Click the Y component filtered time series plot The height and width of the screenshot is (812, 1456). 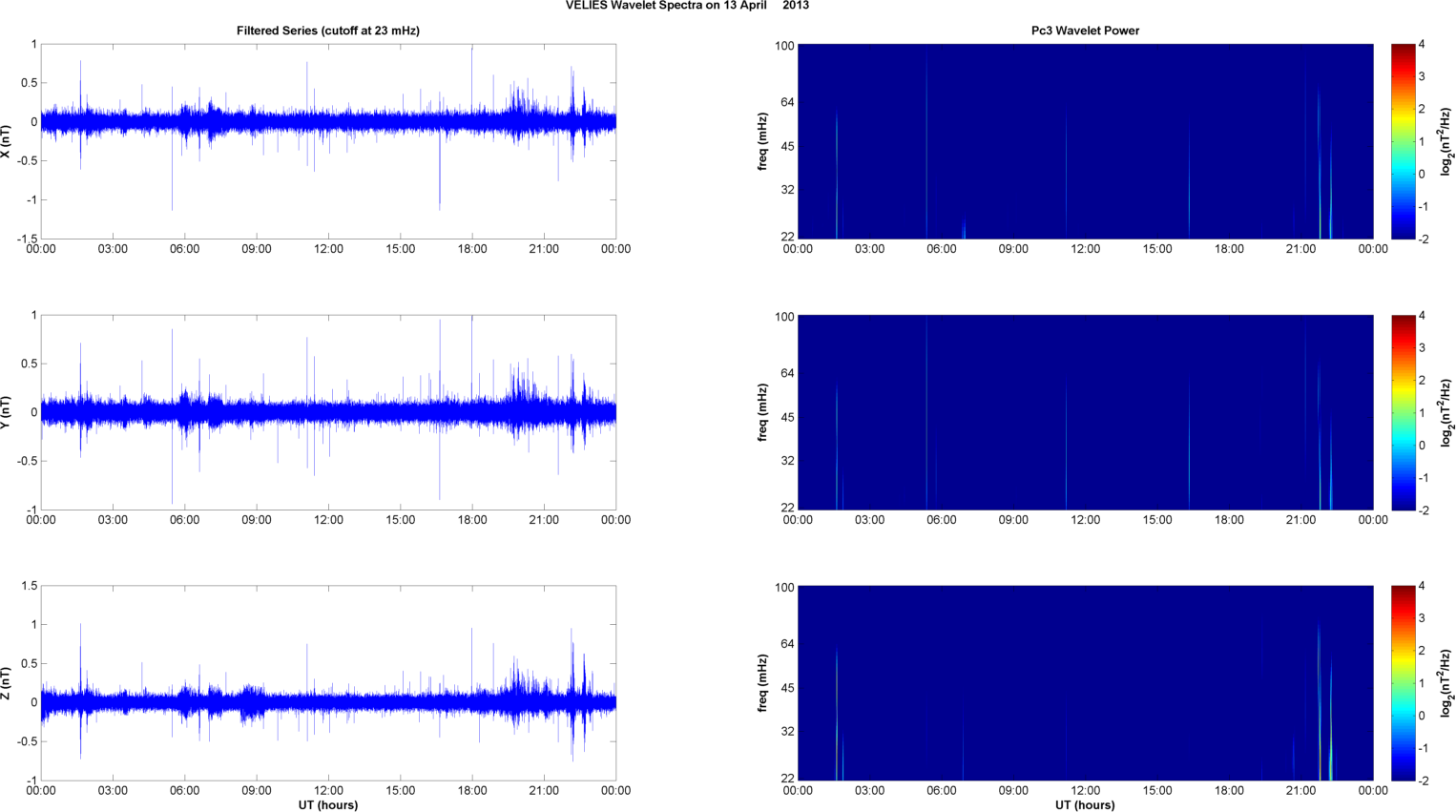328,412
